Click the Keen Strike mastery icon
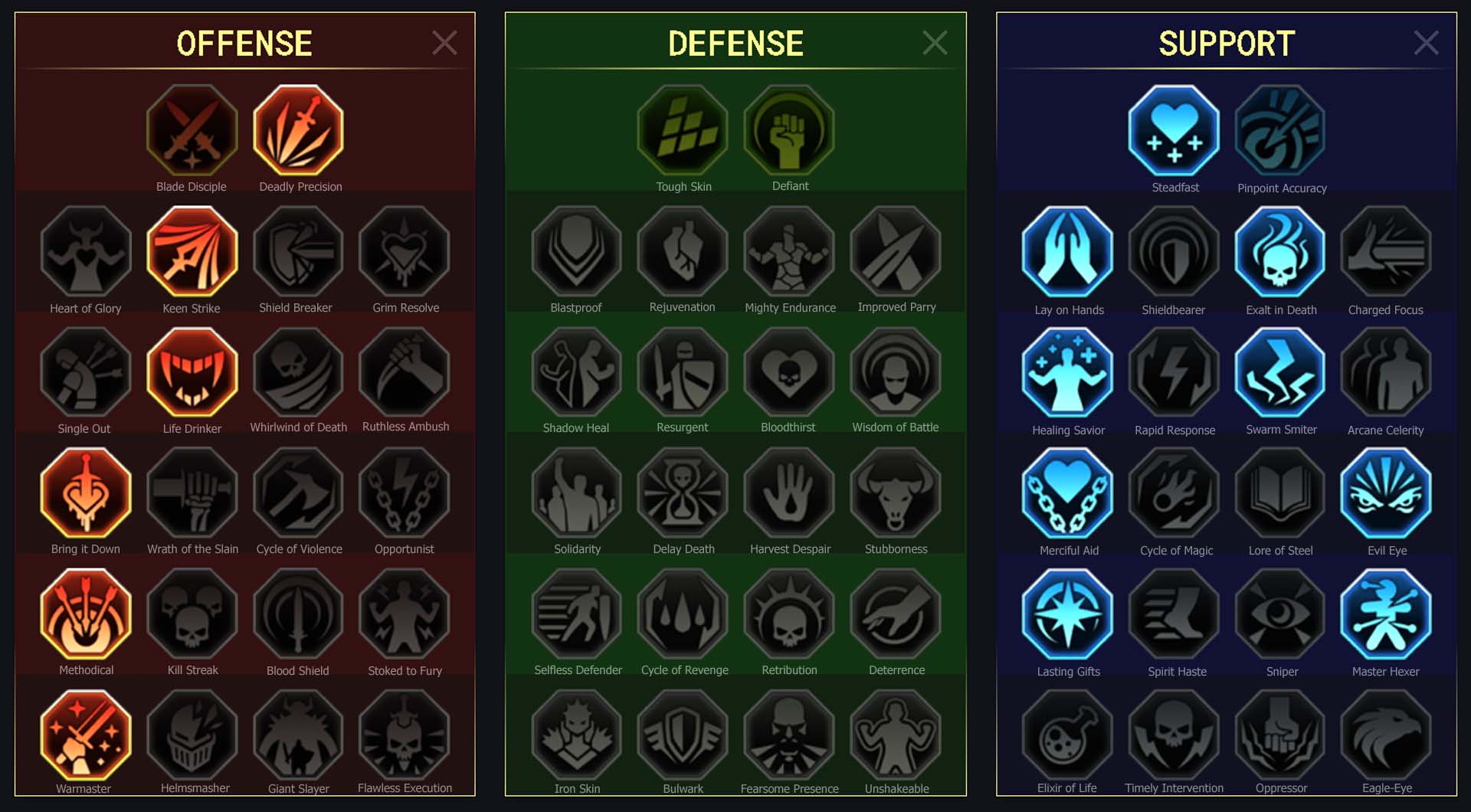 pyautogui.click(x=192, y=251)
